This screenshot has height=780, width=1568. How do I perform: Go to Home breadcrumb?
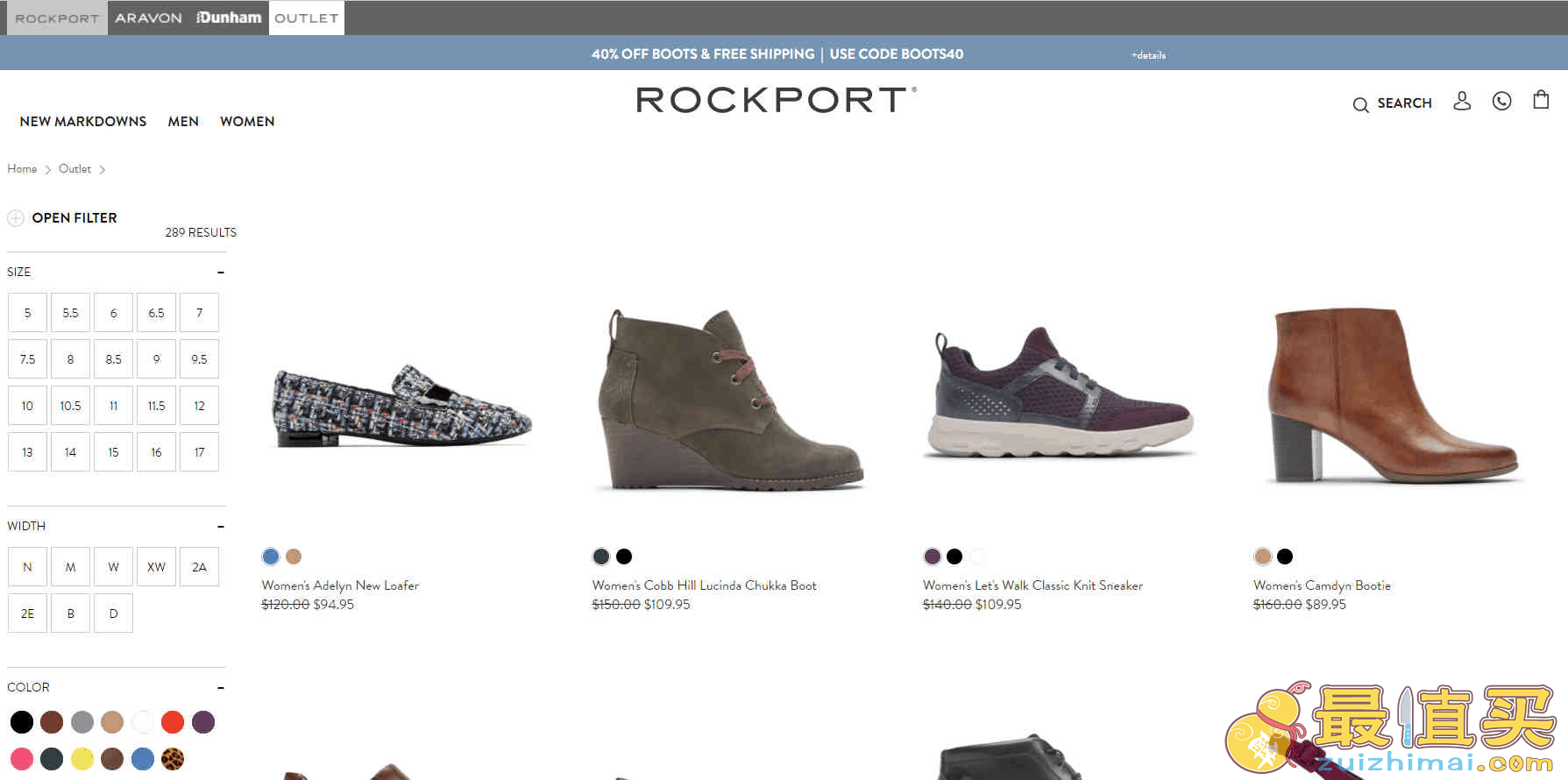point(22,169)
